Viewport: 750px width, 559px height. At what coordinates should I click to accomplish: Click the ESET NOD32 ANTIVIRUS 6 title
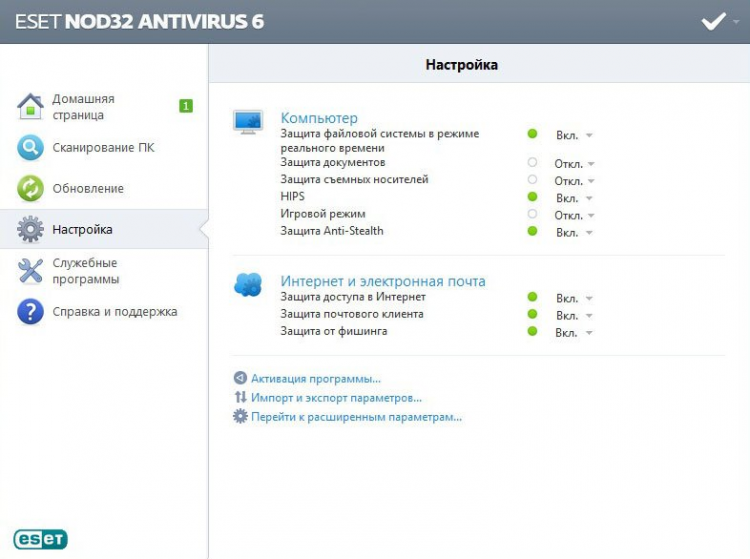[x=139, y=22]
